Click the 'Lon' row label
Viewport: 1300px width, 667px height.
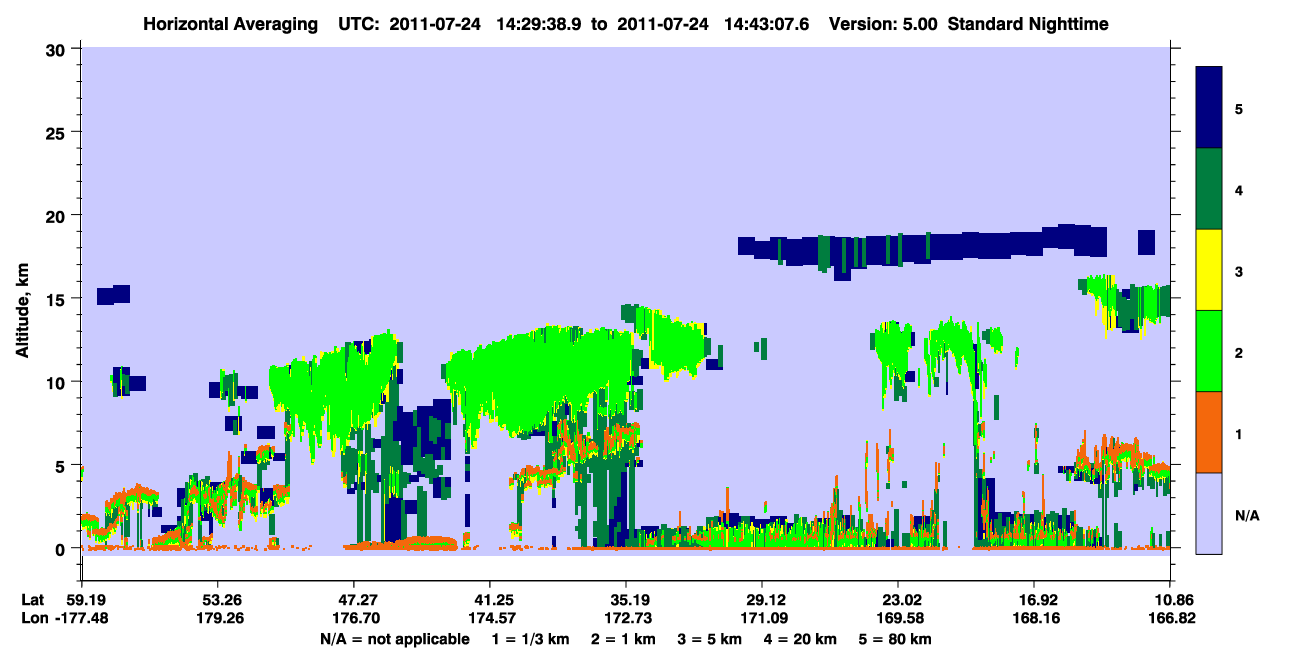(x=34, y=618)
